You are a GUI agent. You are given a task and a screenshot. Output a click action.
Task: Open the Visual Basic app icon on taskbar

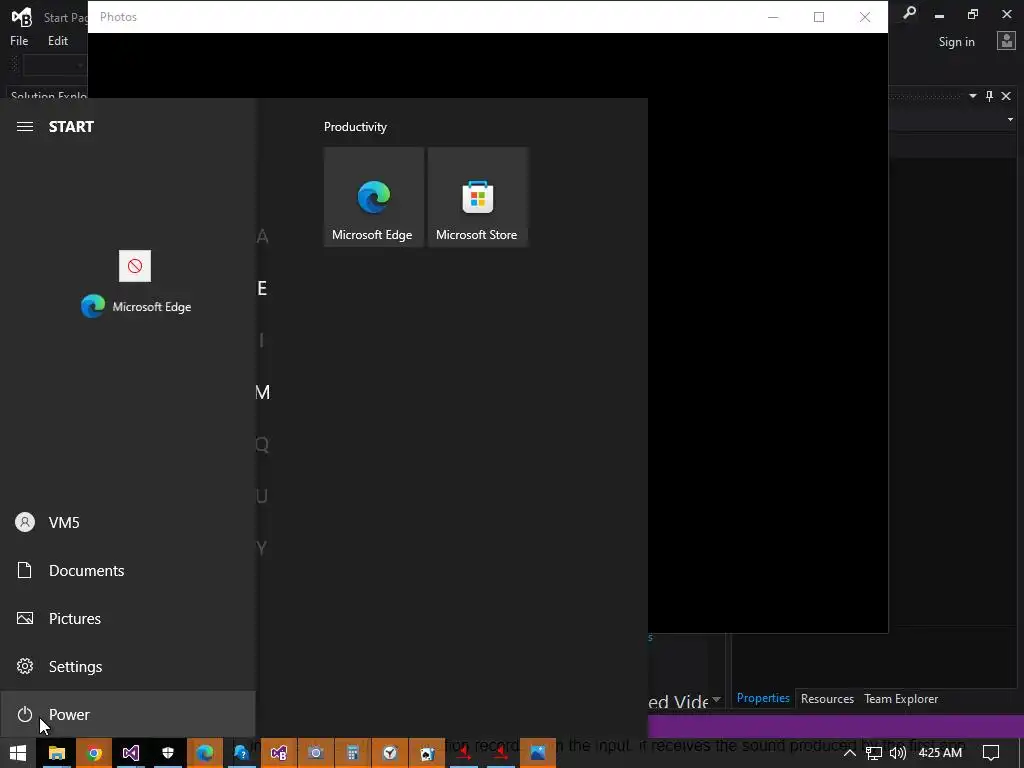(279, 753)
